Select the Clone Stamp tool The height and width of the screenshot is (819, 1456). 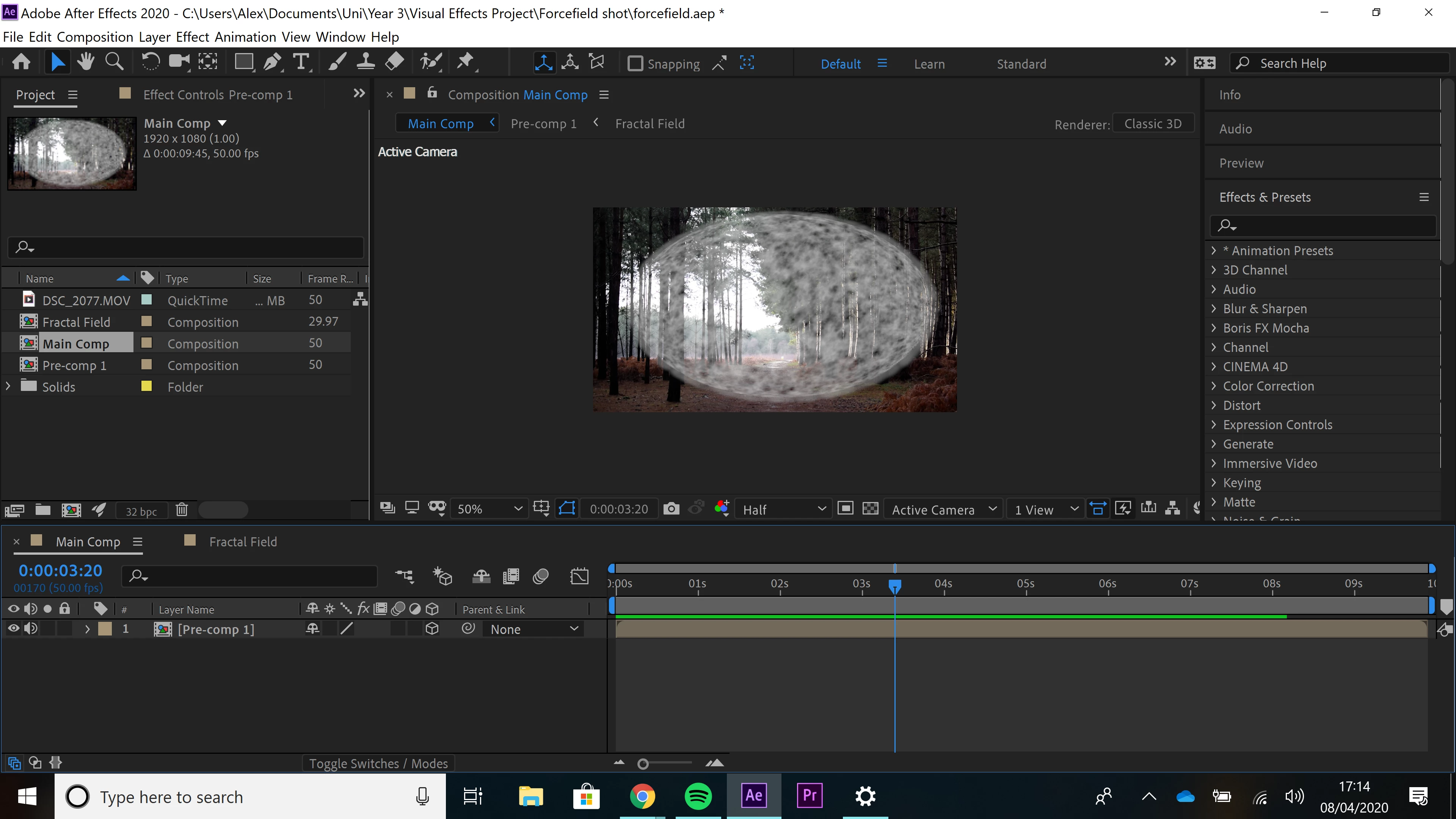pos(365,61)
